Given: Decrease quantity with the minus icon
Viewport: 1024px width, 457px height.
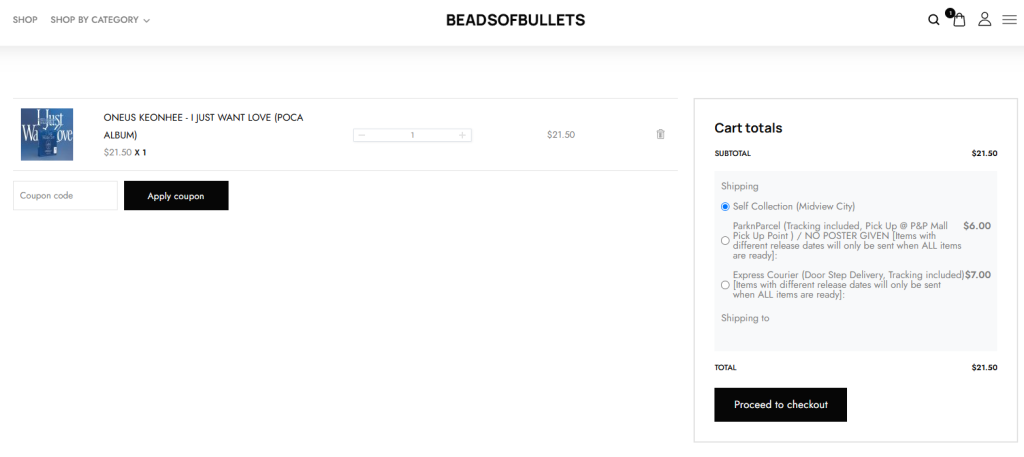Looking at the screenshot, I should pyautogui.click(x=362, y=135).
